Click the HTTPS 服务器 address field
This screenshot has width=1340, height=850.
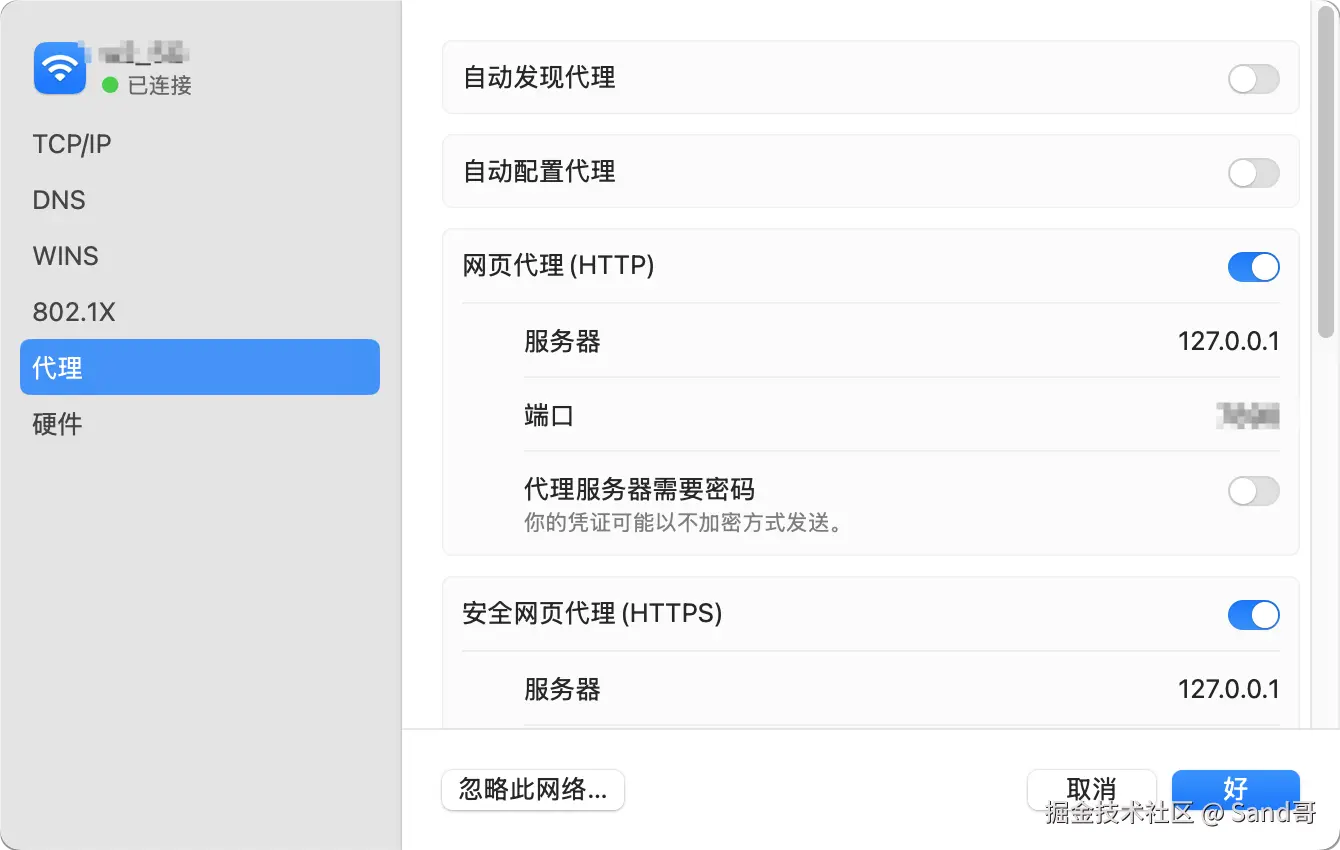pos(1228,689)
